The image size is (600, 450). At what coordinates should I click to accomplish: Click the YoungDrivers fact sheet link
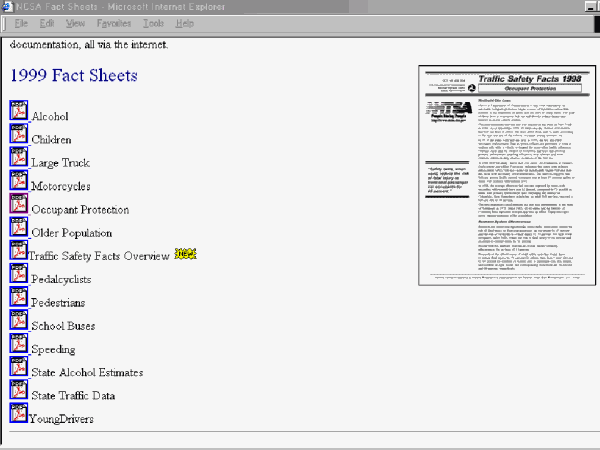61,419
